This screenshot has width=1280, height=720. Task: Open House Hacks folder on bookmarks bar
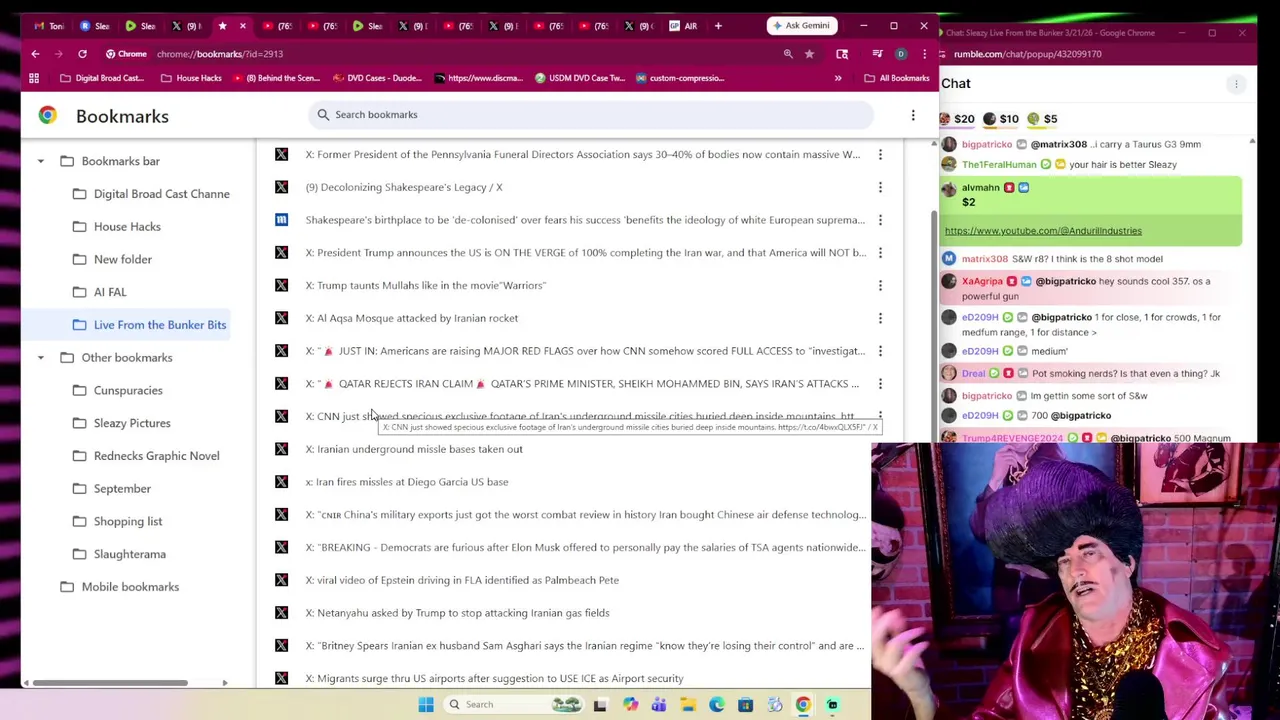tap(190, 78)
